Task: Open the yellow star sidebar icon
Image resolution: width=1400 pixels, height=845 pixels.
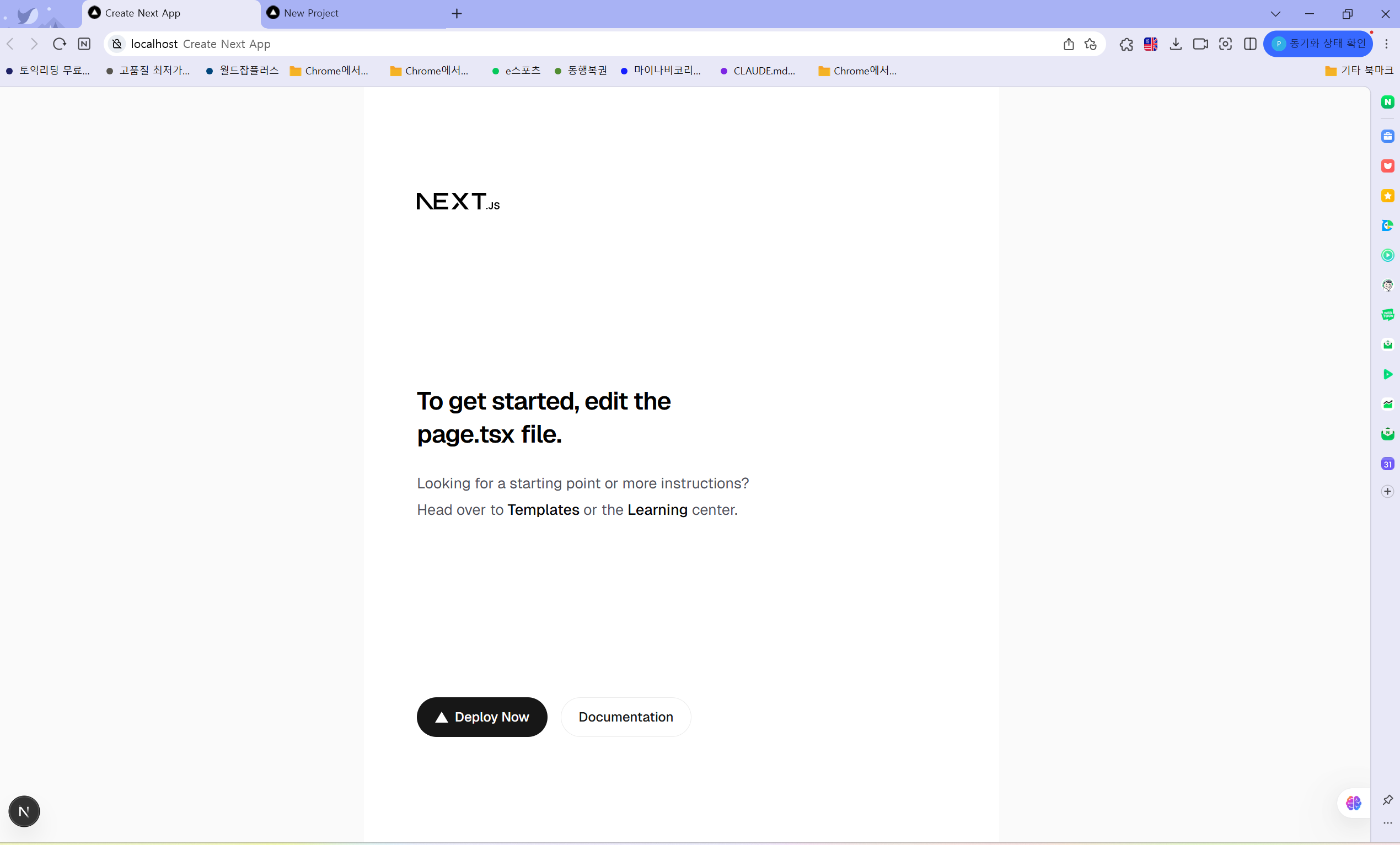Action: coord(1387,196)
